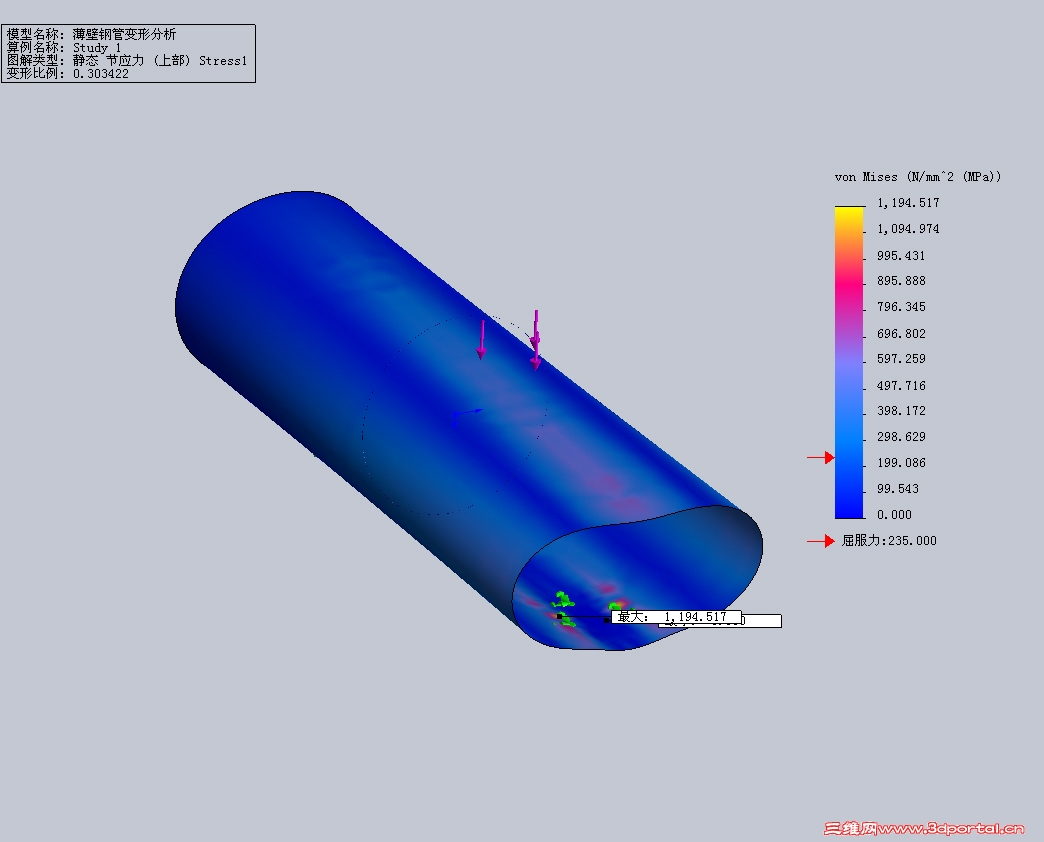Click the plot type line ending in Stress1

point(127,61)
